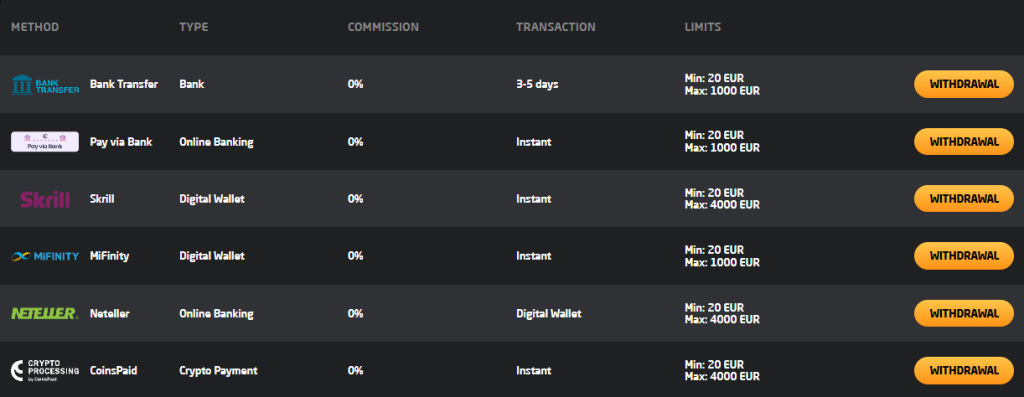This screenshot has width=1024, height=397.
Task: Withdraw using Bank Transfer
Action: (963, 84)
